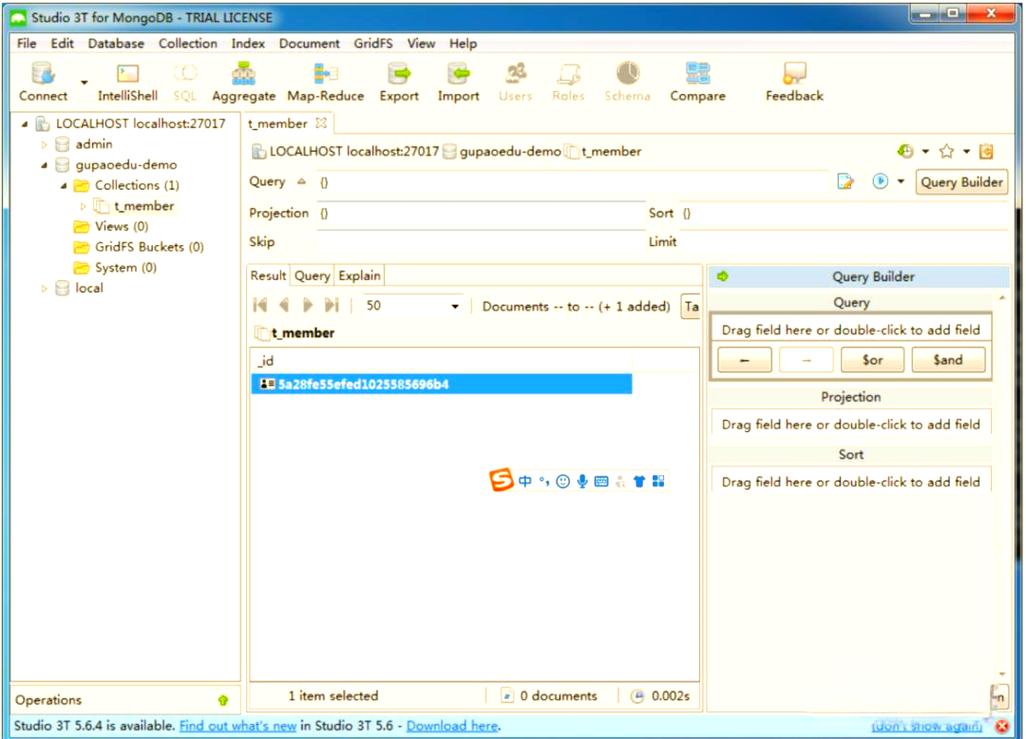Image resolution: width=1026 pixels, height=739 pixels.
Task: Click the Connect toolbar icon
Action: click(43, 81)
